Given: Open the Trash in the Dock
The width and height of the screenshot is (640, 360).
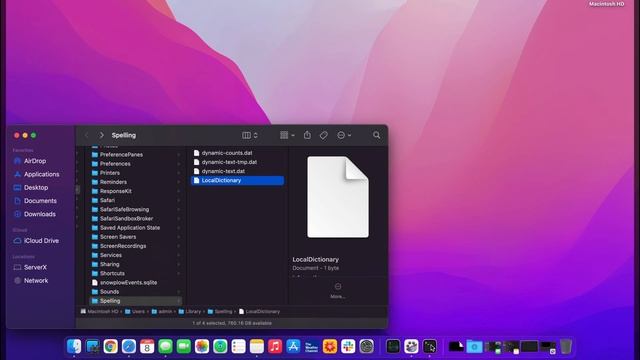Looking at the screenshot, I should [566, 347].
